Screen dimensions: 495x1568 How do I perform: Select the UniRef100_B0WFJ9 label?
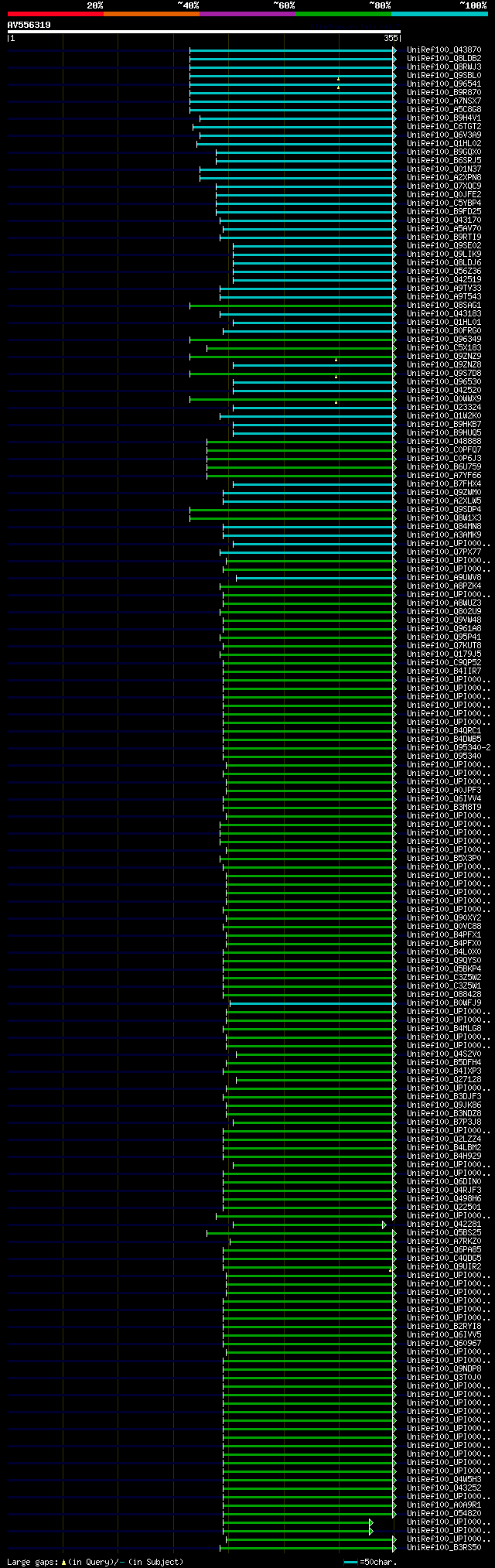tap(444, 1003)
